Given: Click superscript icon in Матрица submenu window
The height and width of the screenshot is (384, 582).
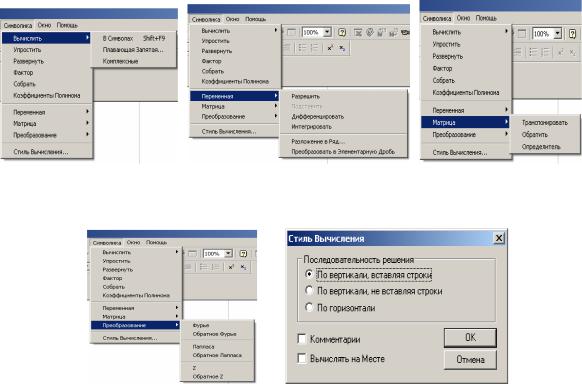Looking at the screenshot, I should [x=561, y=52].
